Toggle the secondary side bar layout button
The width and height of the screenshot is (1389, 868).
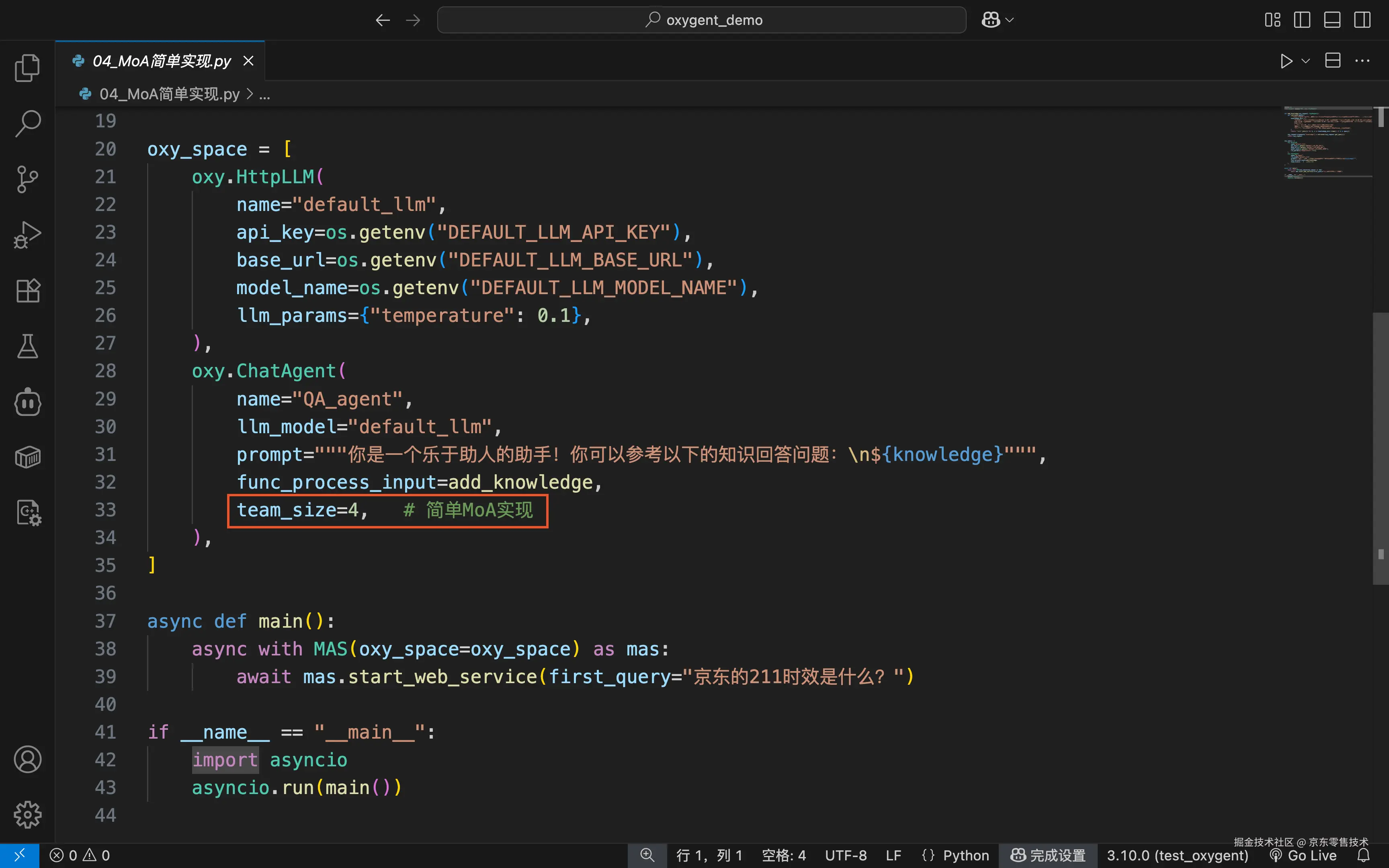pos(1362,20)
